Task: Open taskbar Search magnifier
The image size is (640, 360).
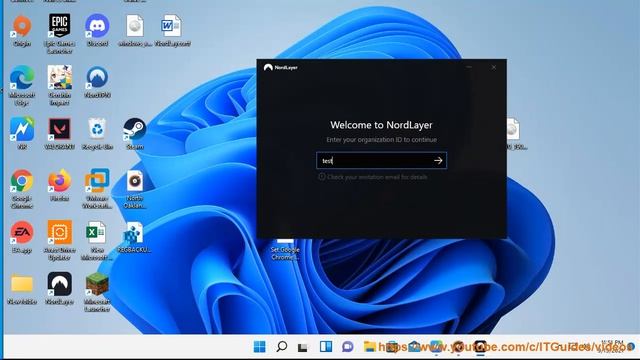Action: pos(282,347)
